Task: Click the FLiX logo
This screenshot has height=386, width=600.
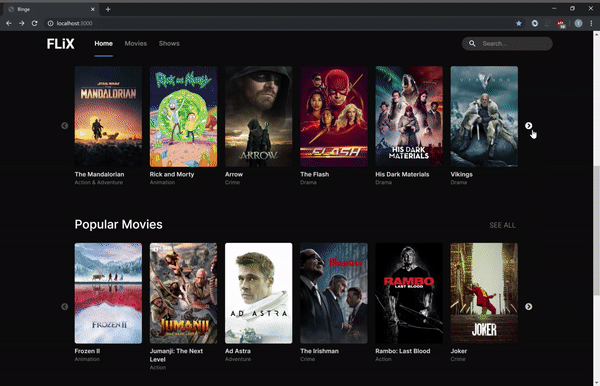Action: (60, 44)
